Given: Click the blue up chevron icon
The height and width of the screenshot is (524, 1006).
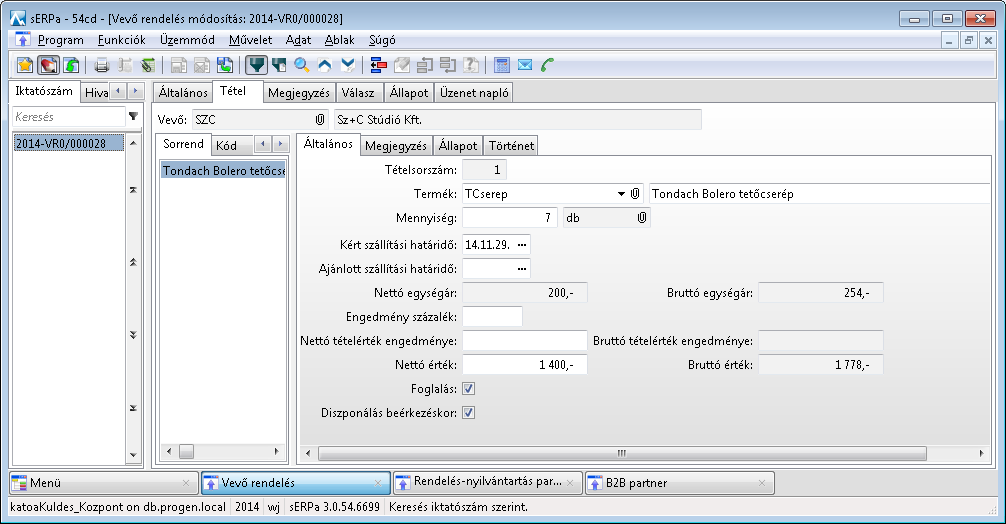Looking at the screenshot, I should [325, 65].
